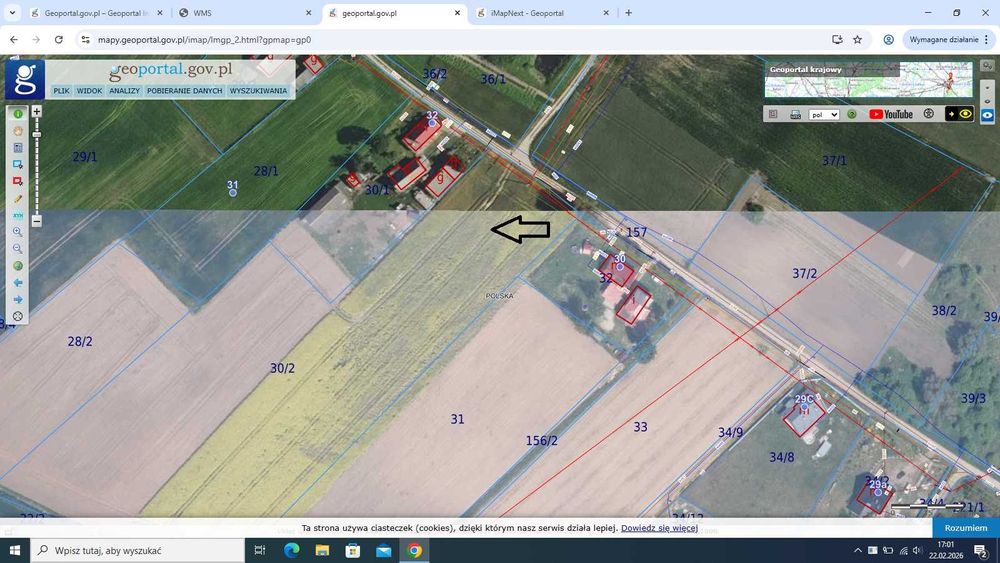The height and width of the screenshot is (563, 1000).
Task: Click the address bar URL
Action: pyautogui.click(x=204, y=40)
